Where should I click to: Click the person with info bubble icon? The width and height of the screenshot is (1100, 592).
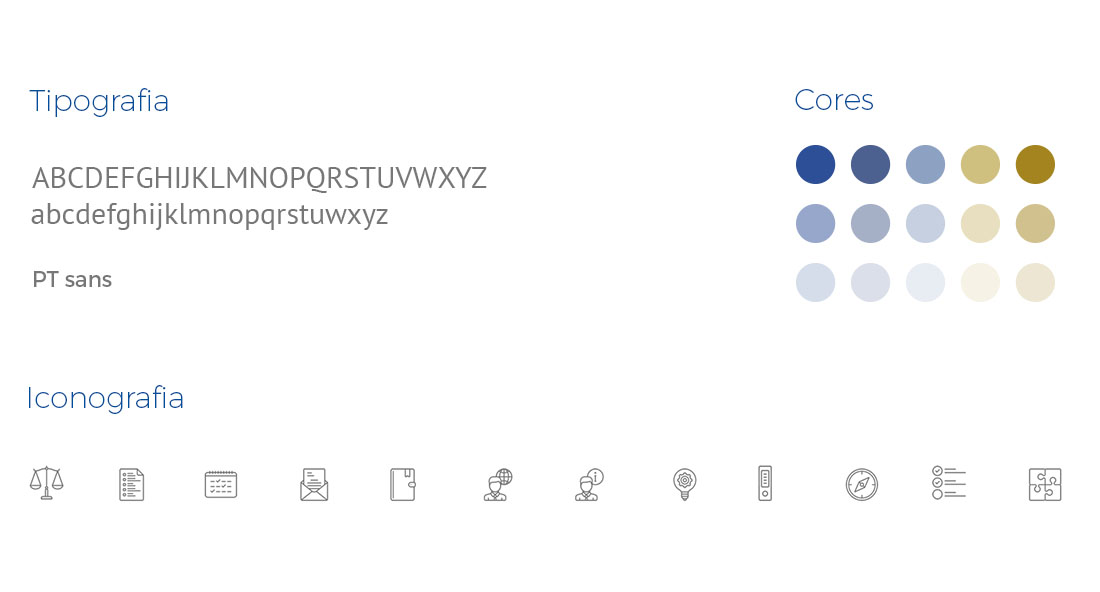[589, 484]
